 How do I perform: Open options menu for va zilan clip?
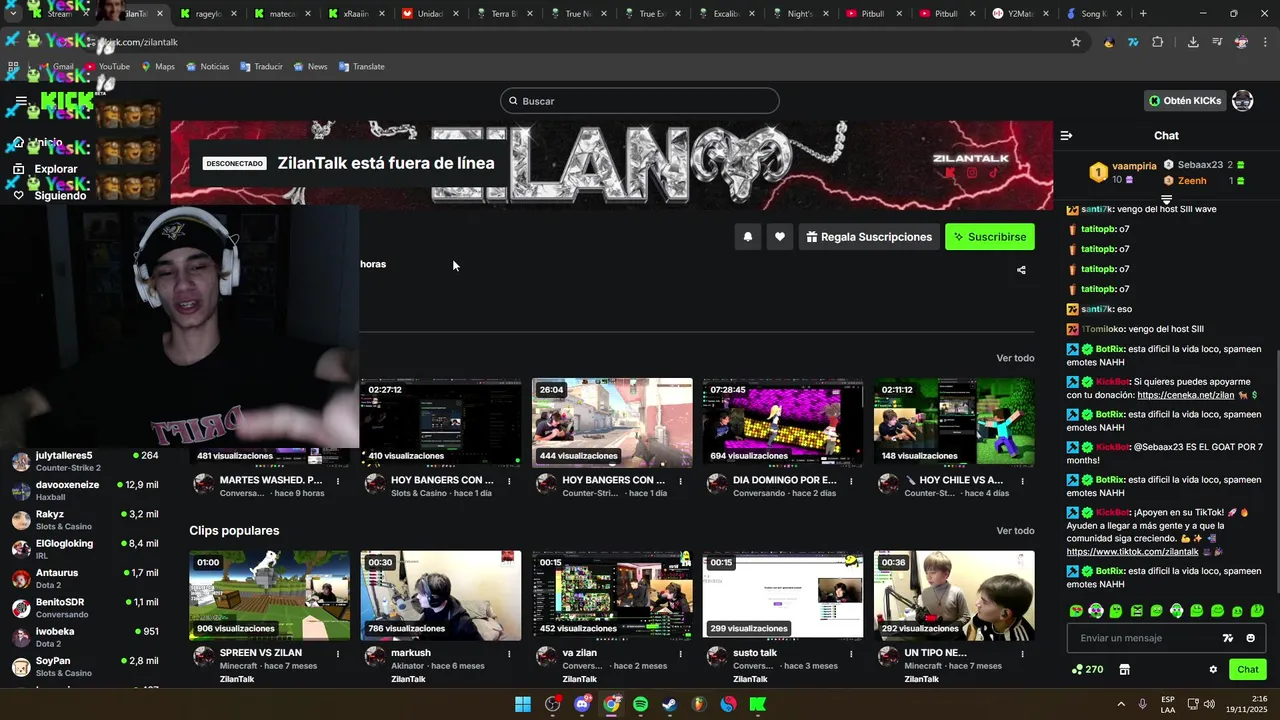coord(680,654)
